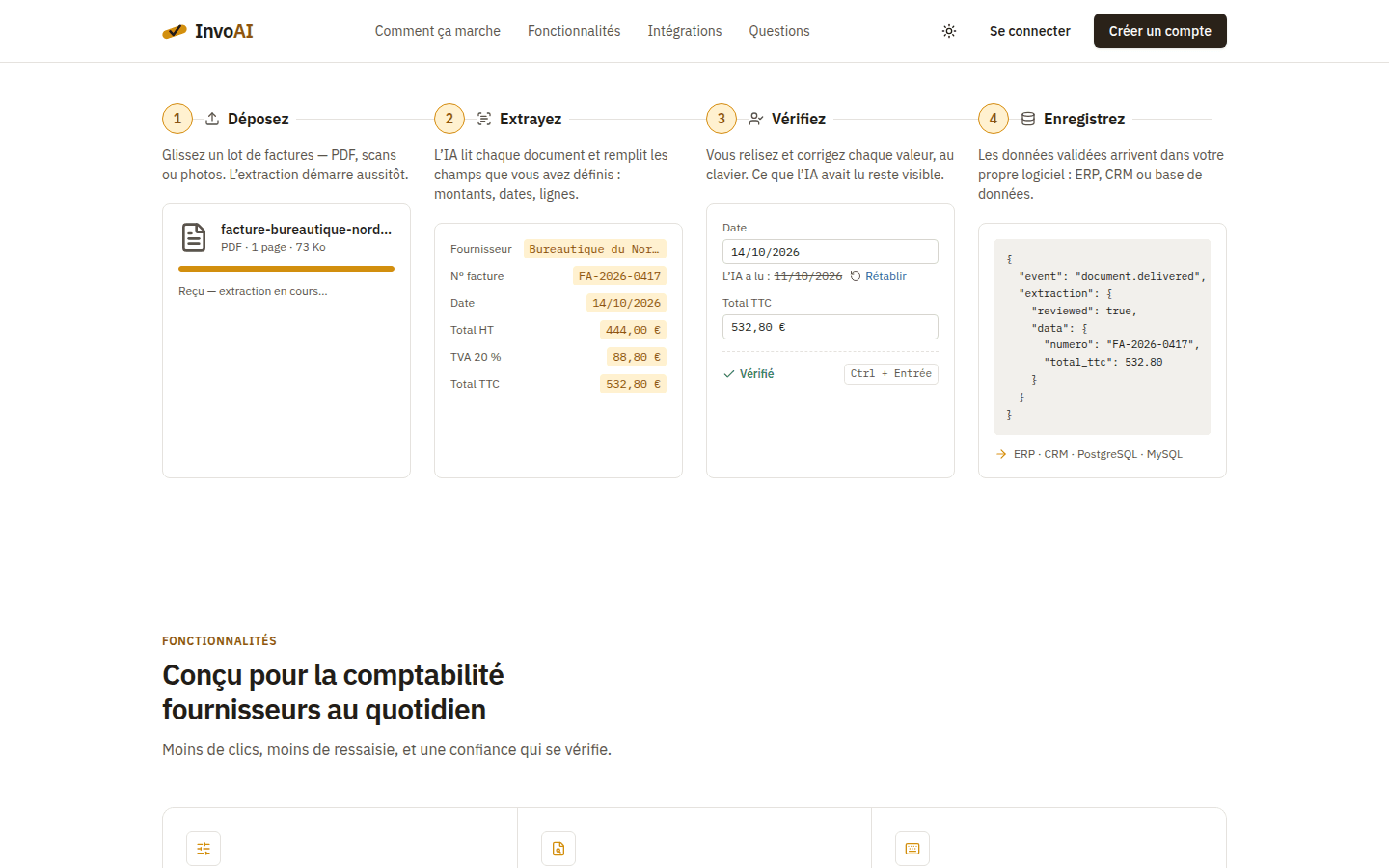Toggle the light/dark theme sun icon
This screenshot has height=868, width=1389.
point(949,31)
